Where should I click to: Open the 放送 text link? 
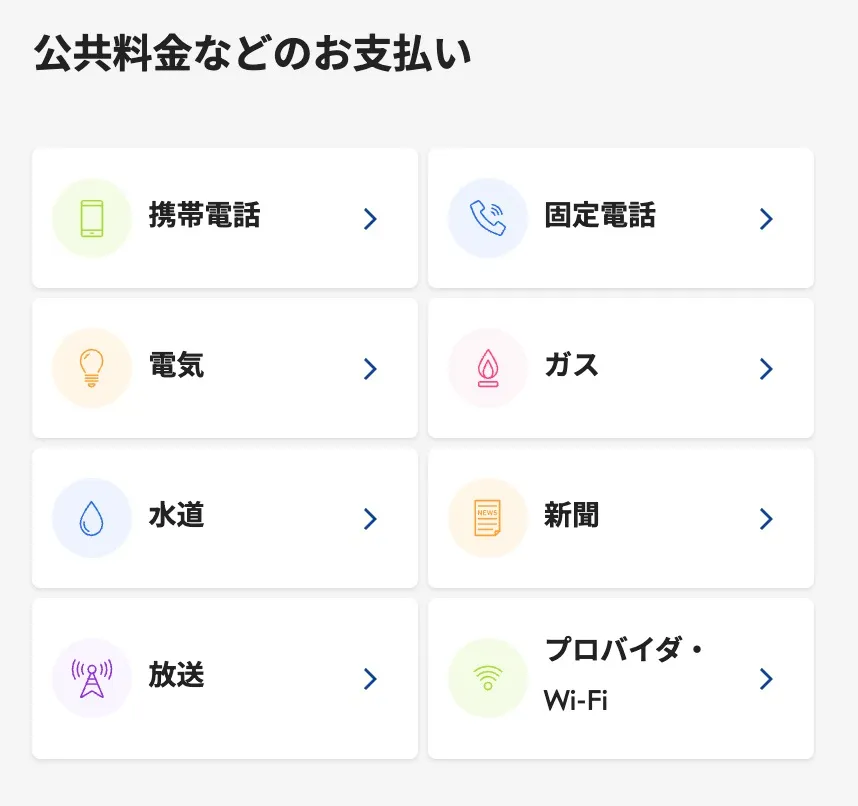[x=177, y=675]
